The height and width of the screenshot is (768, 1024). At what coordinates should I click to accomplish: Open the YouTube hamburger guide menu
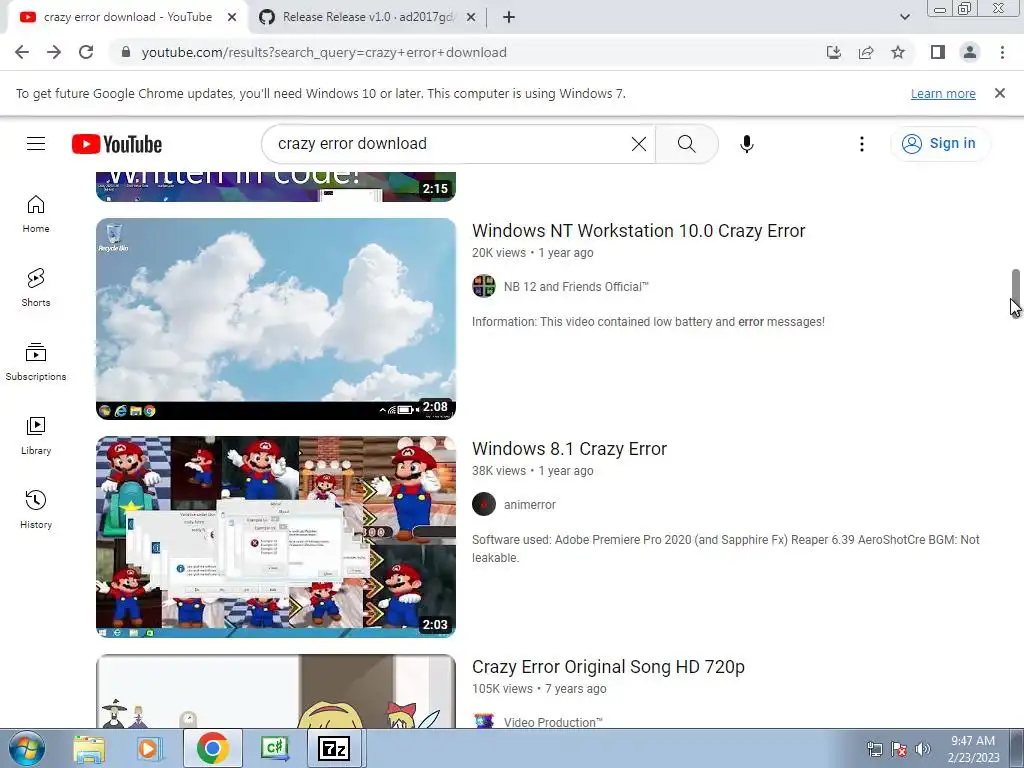click(x=36, y=144)
